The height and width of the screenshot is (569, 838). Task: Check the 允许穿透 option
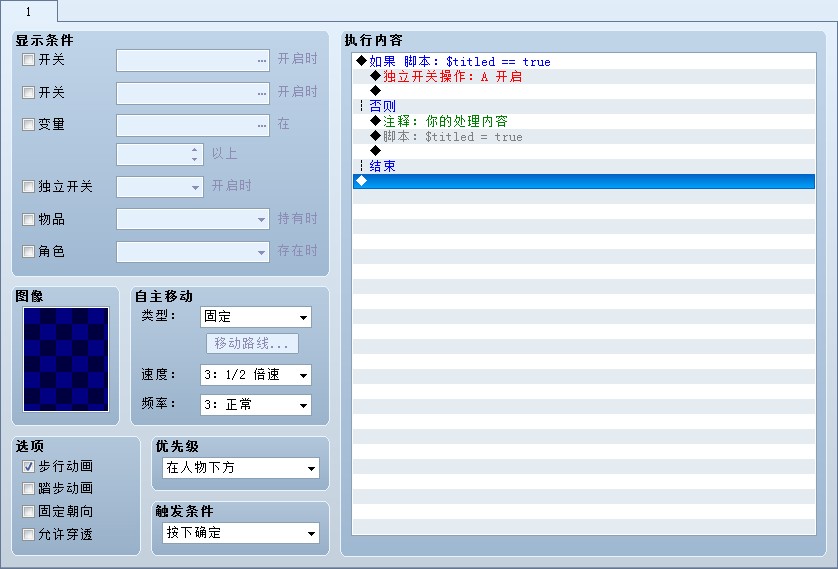(28, 534)
